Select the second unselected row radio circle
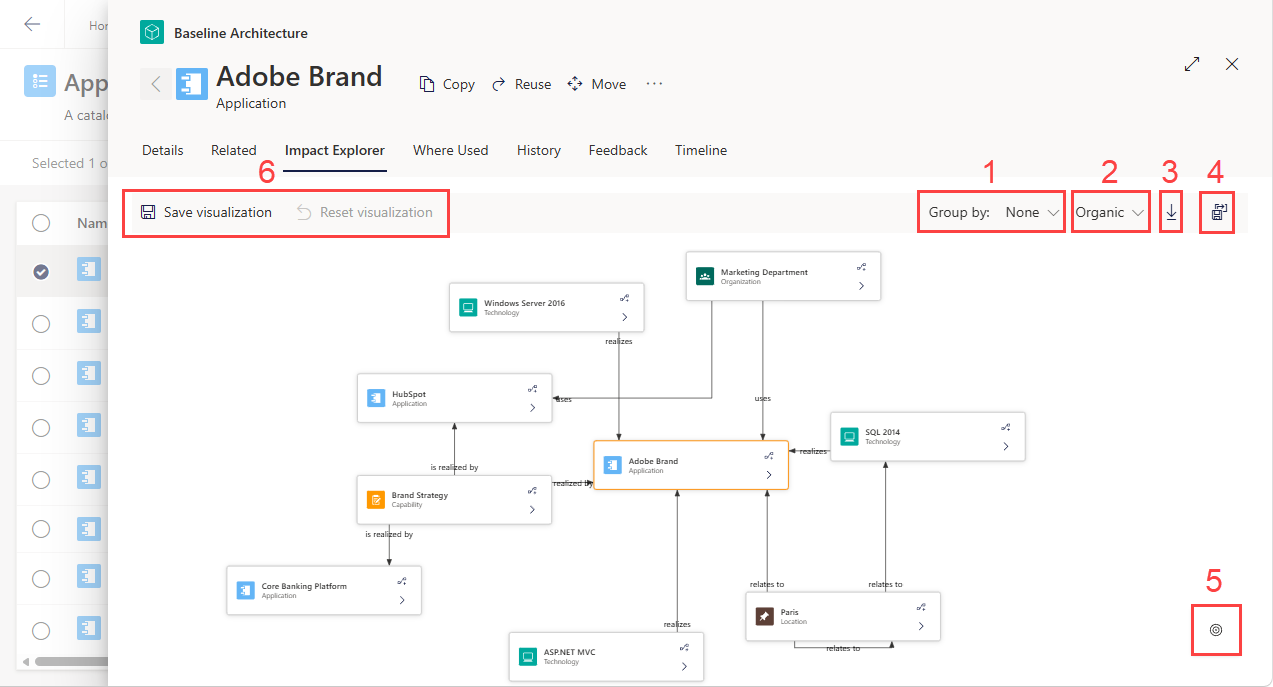Screen dimensions: 1273x687 click(41, 375)
